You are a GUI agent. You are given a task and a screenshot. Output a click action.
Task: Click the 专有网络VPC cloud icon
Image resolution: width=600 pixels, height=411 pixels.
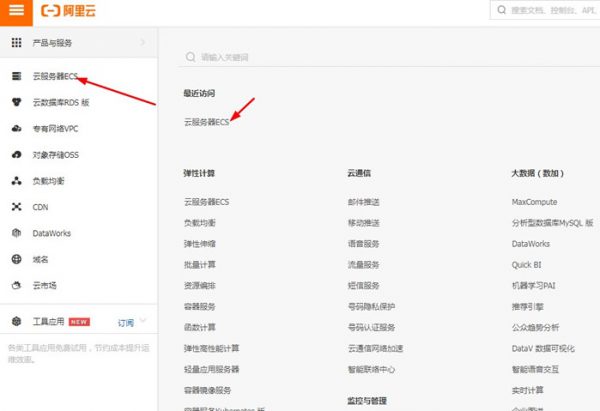16,128
